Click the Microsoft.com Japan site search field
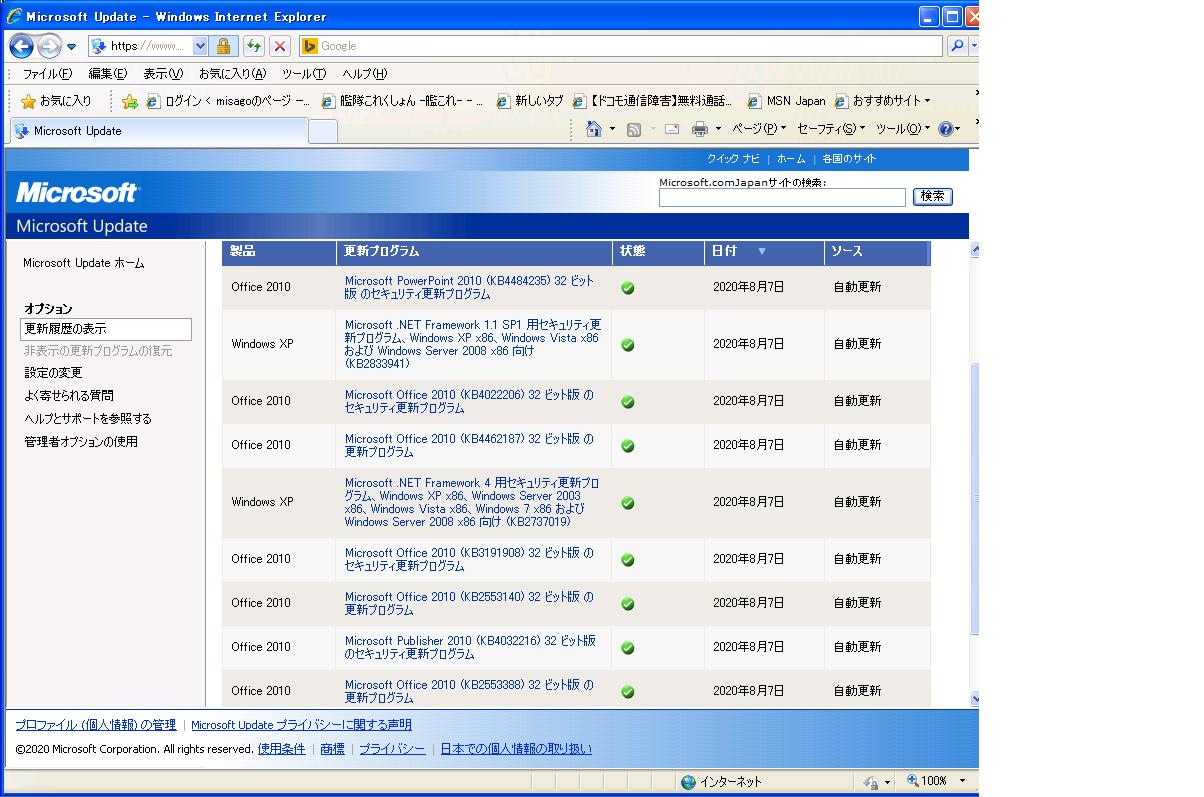Viewport: 1204px width, 797px height. click(x=782, y=197)
